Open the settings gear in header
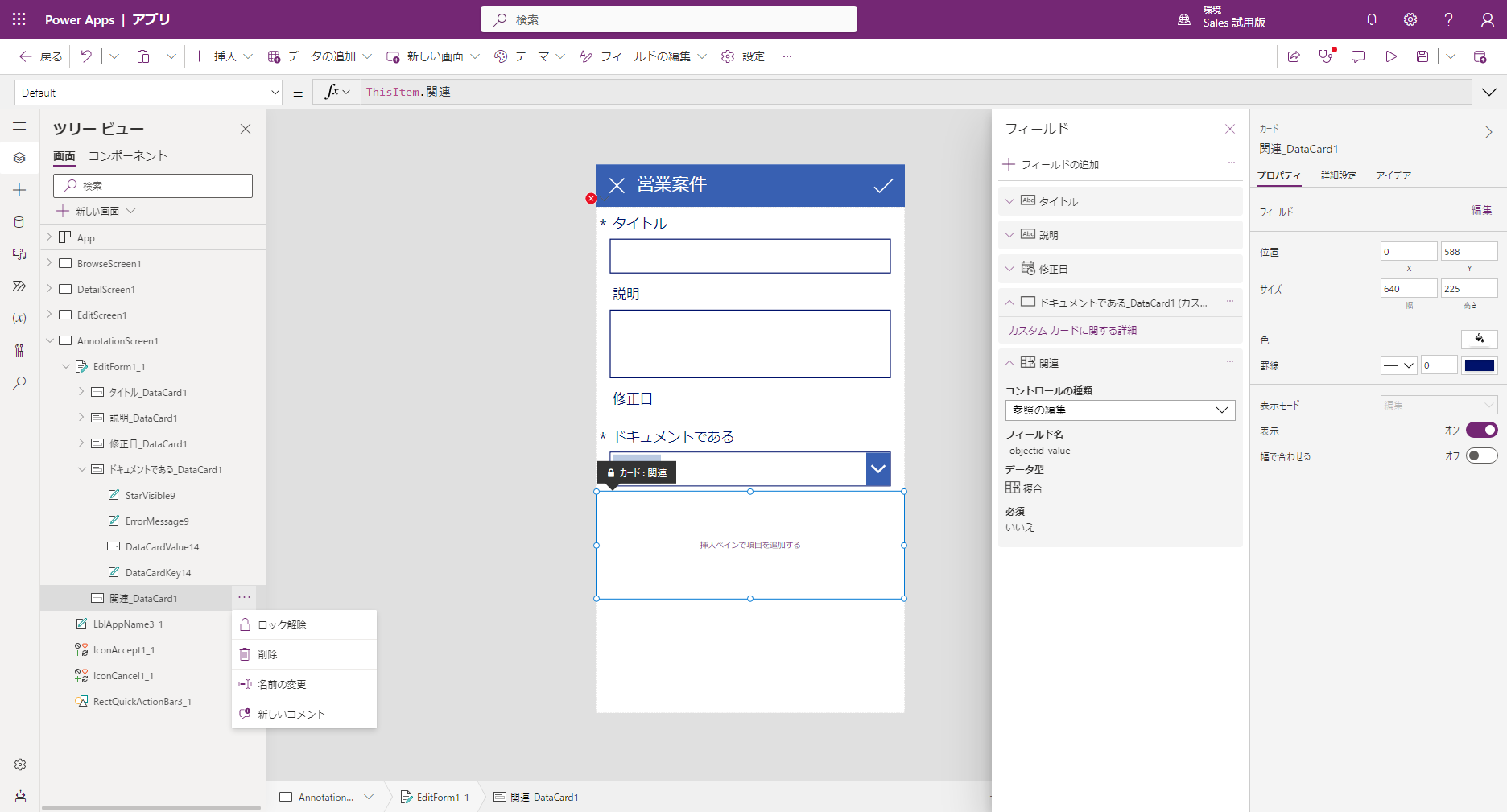 (x=1410, y=19)
